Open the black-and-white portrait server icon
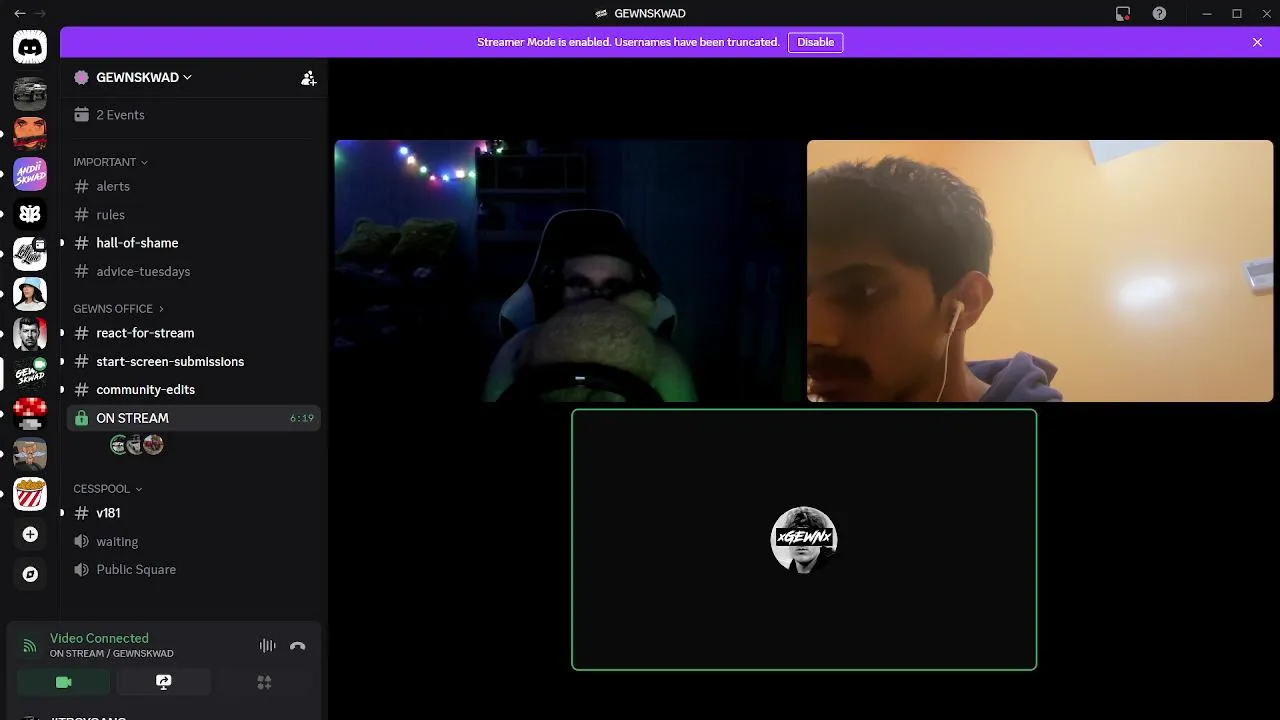Image resolution: width=1280 pixels, height=720 pixels. [x=30, y=334]
